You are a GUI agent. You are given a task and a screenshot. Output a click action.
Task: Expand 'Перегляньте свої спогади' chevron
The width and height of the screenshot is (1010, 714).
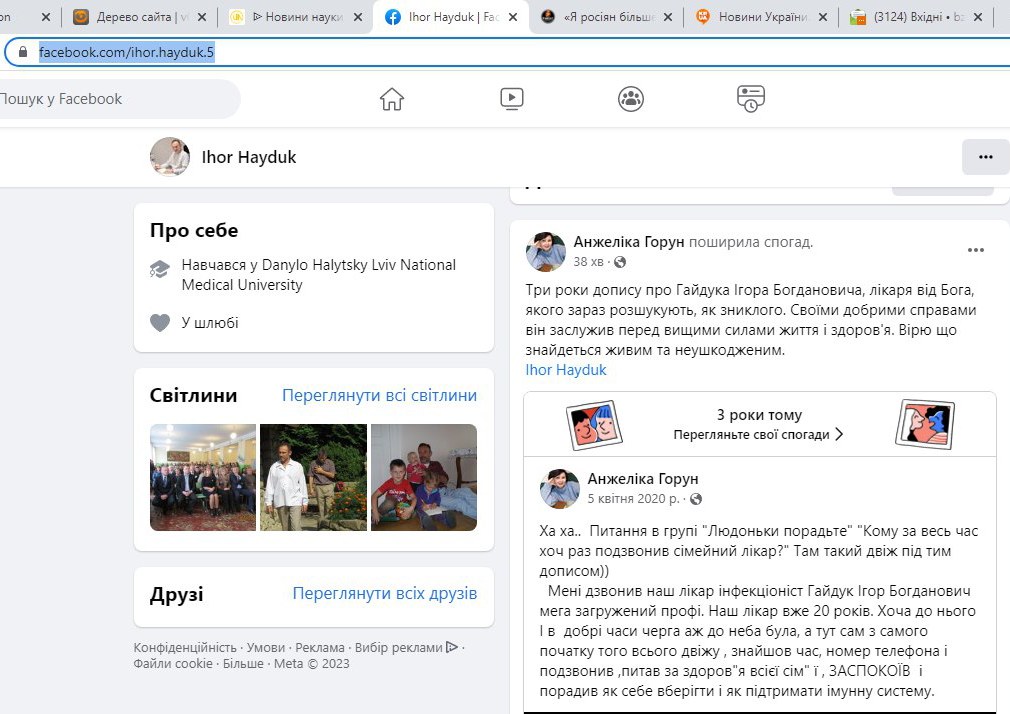click(839, 434)
